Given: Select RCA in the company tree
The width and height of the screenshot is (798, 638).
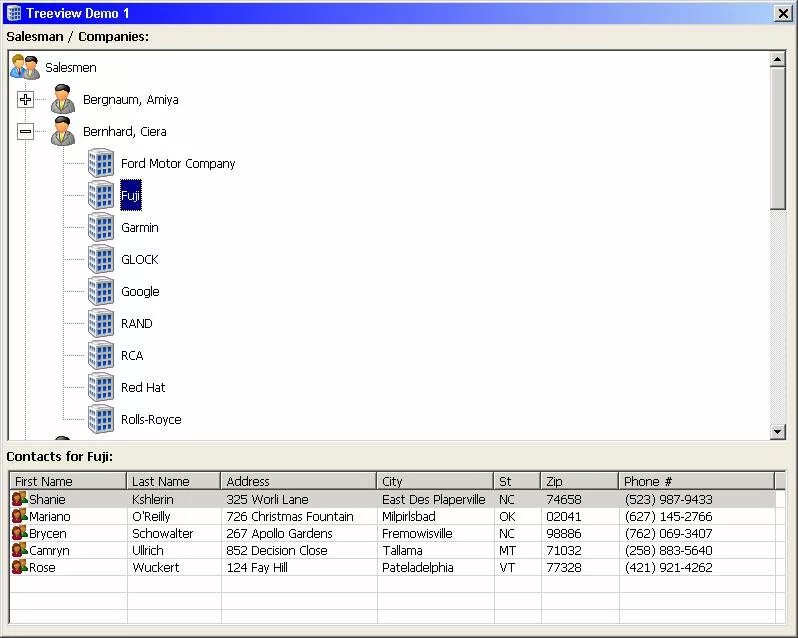Looking at the screenshot, I should [x=132, y=356].
